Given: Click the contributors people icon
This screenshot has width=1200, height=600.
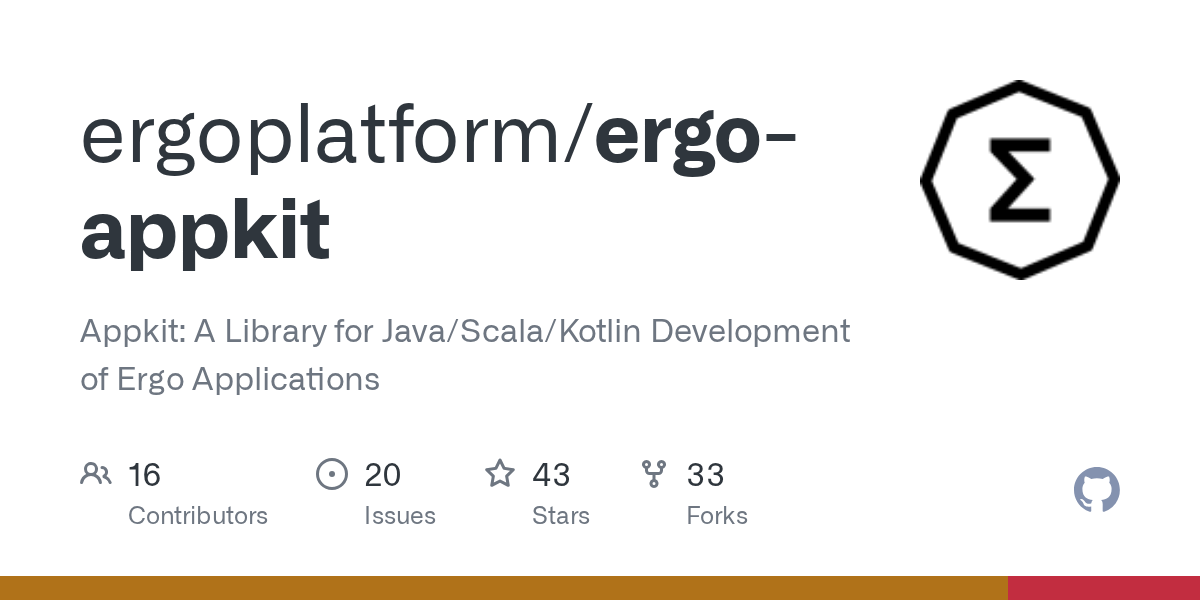Looking at the screenshot, I should click(x=96, y=474).
